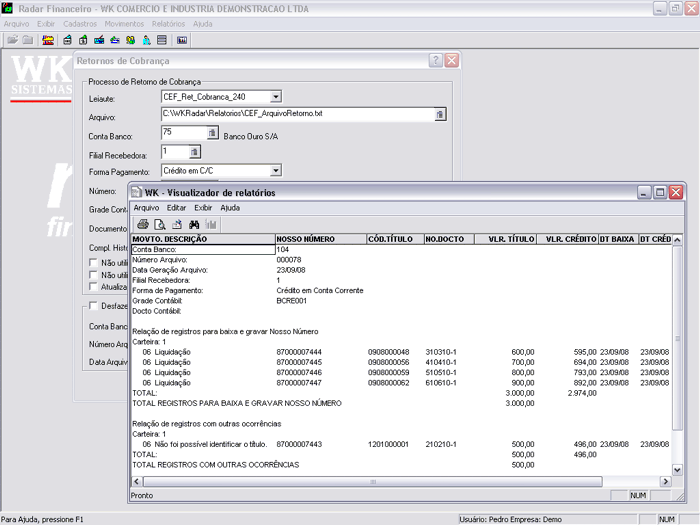Click lookup icon beside Arquivo path field
Screen dimensions: 700x525
click(x=440, y=115)
